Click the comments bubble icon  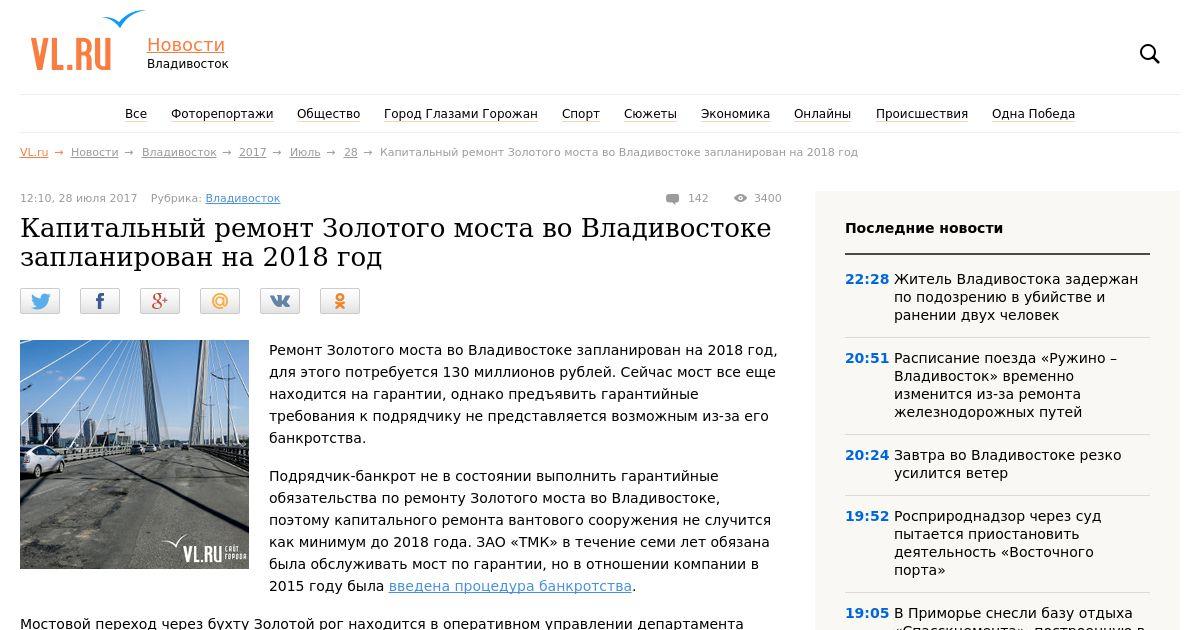pyautogui.click(x=673, y=199)
